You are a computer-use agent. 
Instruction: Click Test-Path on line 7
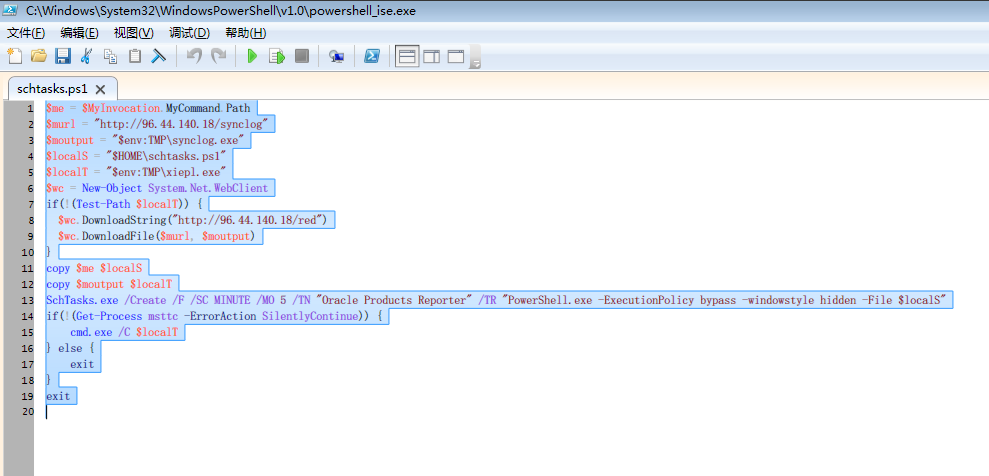tap(104, 204)
